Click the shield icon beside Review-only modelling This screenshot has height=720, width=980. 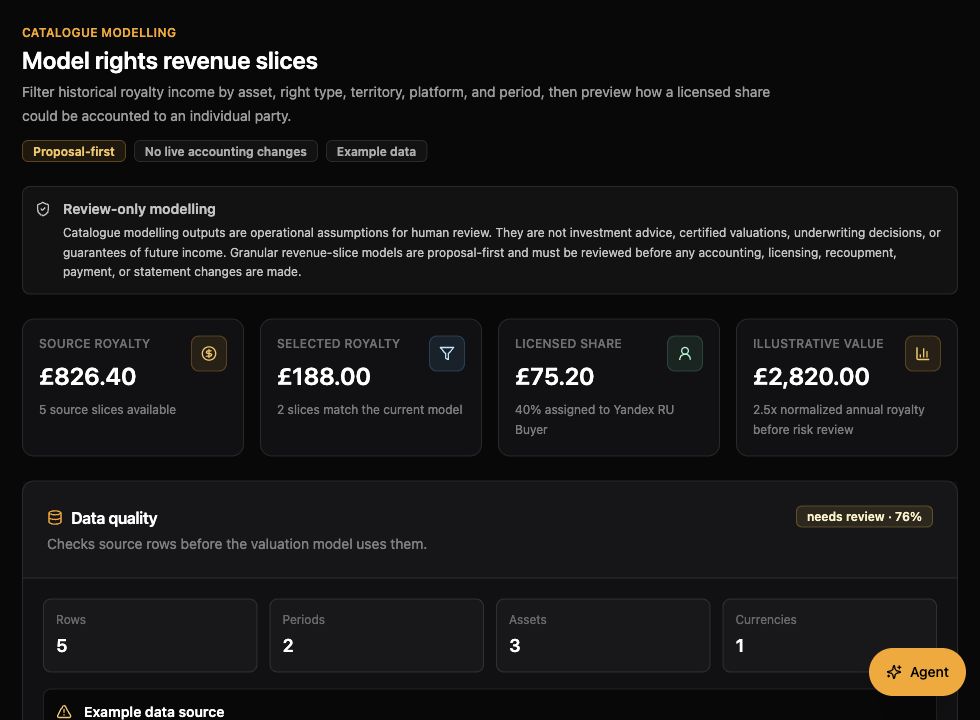point(43,209)
